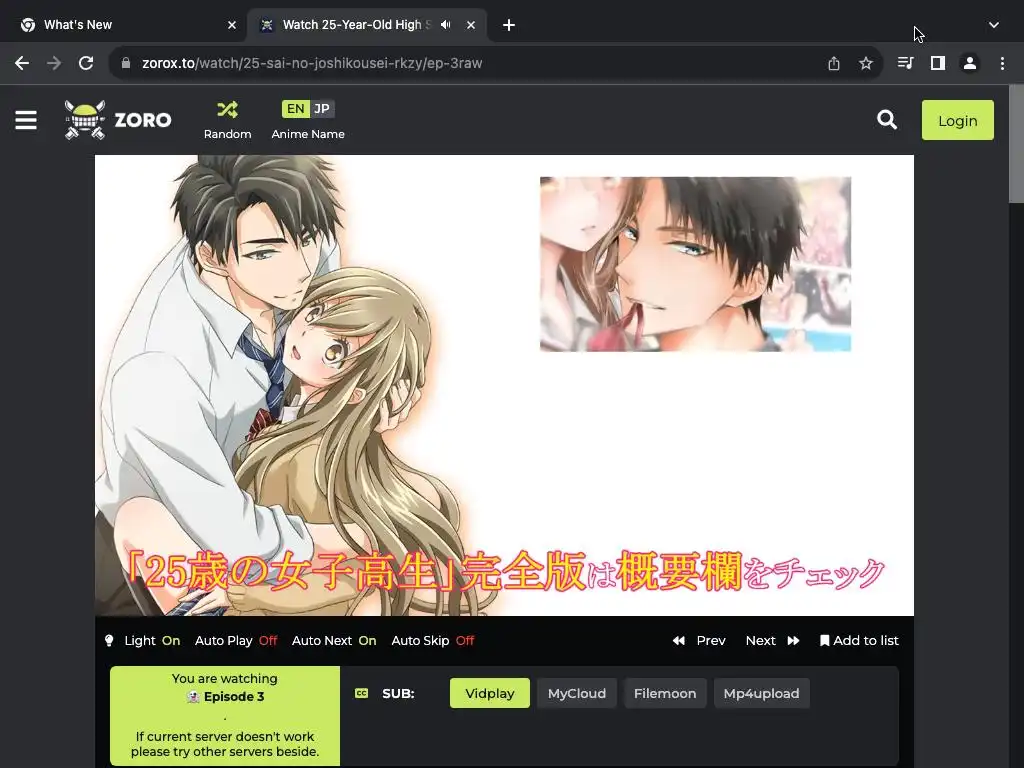1024x768 pixels.
Task: Switch anime names to EN
Action: pos(295,109)
